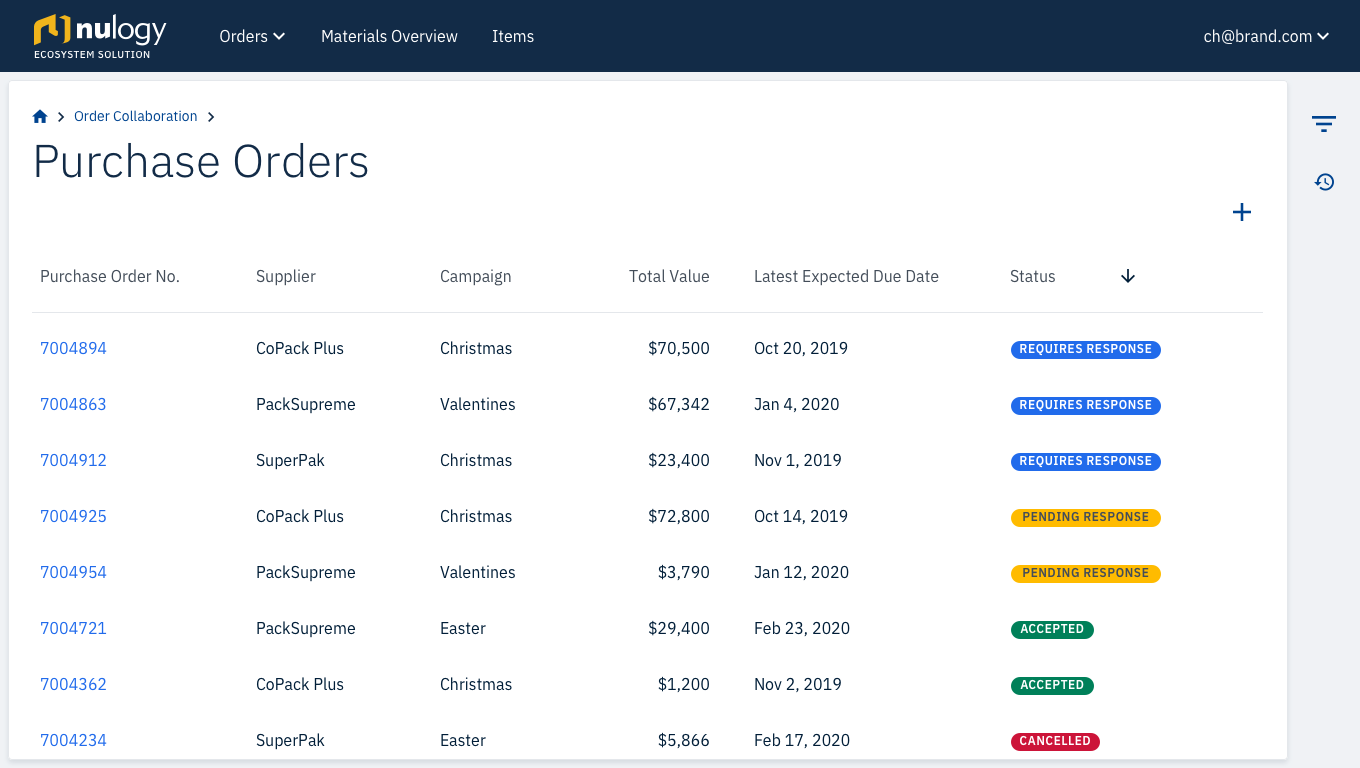Click the Status column header
Viewport: 1360px width, 768px height.
pyautogui.click(x=1032, y=276)
